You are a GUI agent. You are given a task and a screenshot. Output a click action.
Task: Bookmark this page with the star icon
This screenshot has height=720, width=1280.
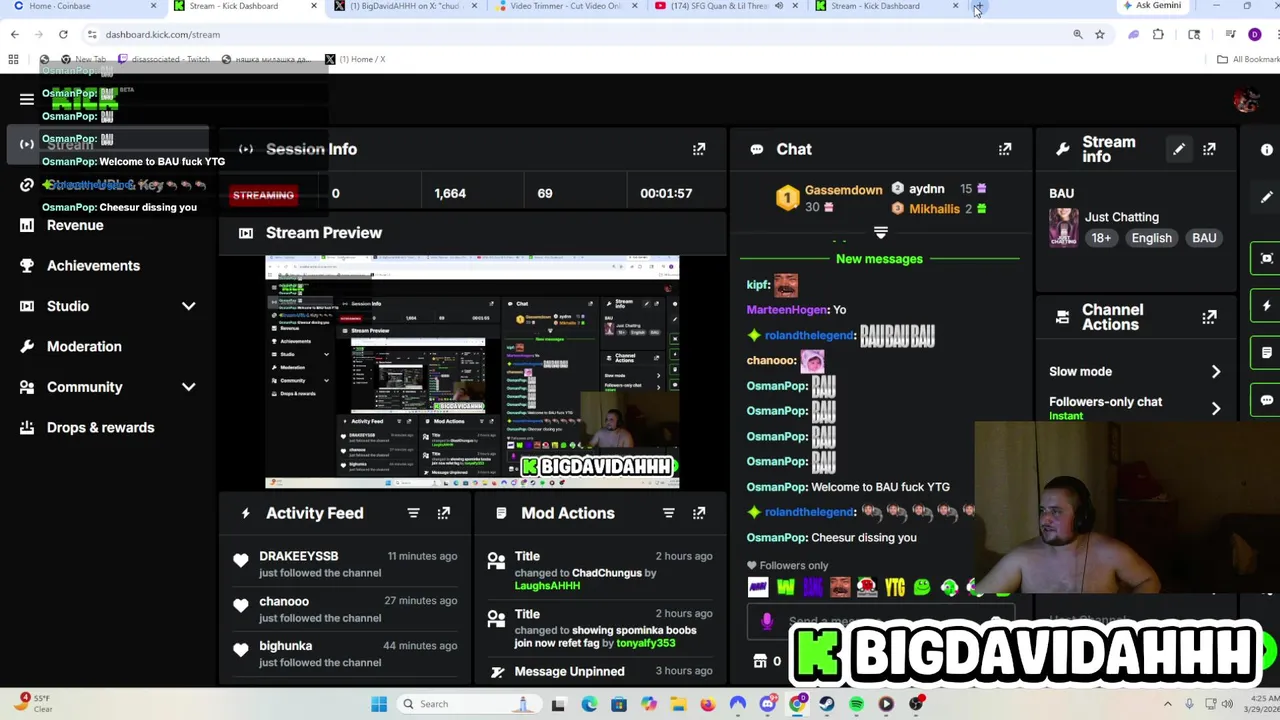[1100, 34]
